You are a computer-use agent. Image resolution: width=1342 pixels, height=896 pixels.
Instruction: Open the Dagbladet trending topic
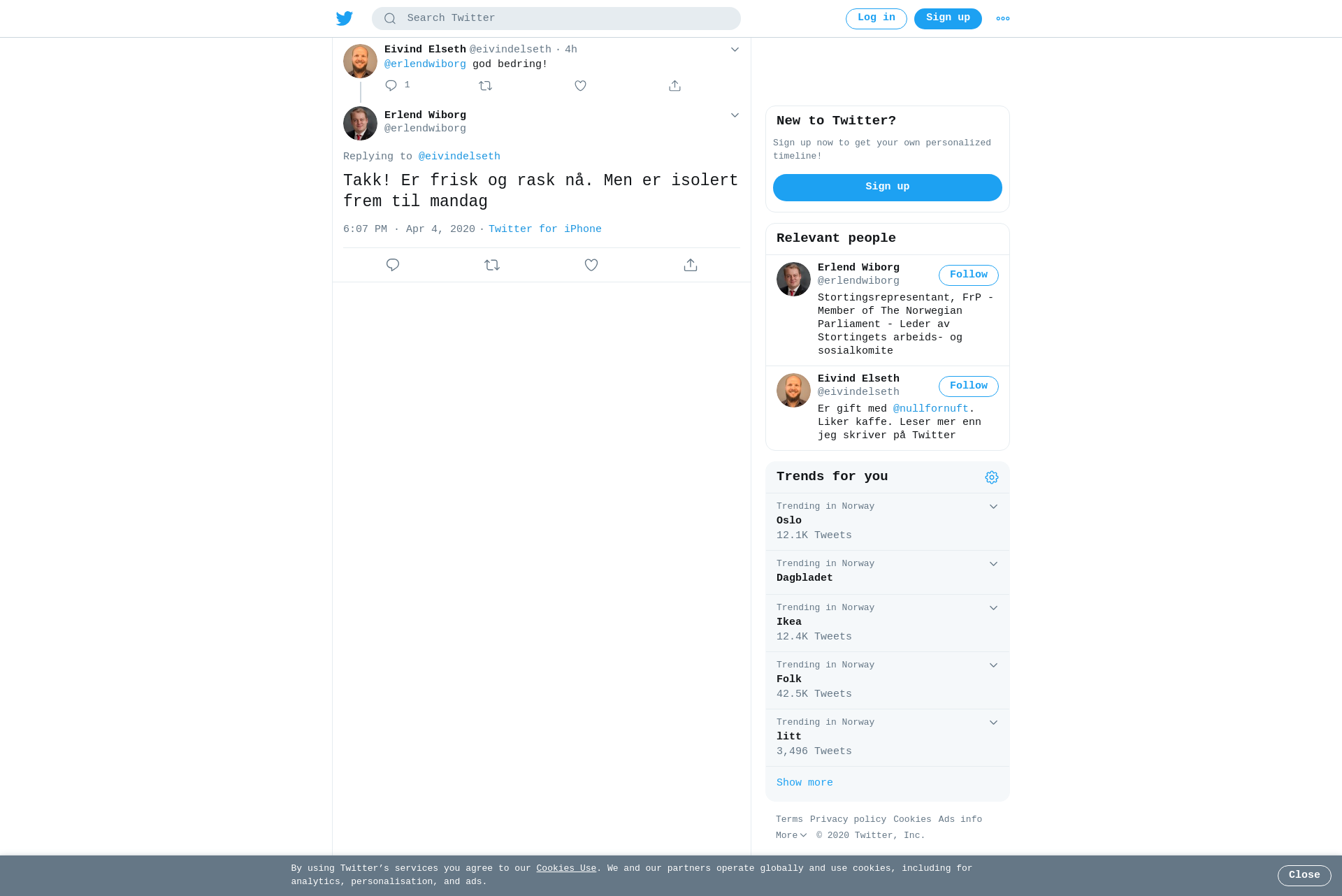(x=888, y=572)
